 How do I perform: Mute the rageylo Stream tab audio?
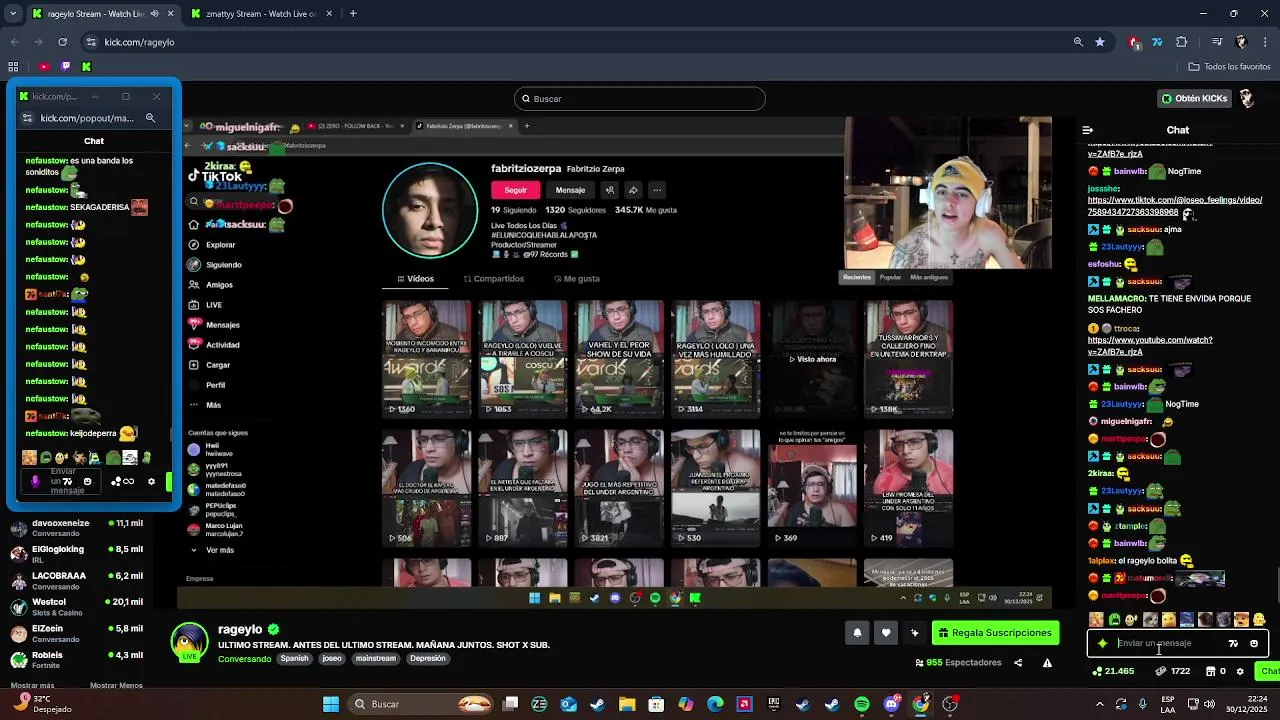[154, 14]
